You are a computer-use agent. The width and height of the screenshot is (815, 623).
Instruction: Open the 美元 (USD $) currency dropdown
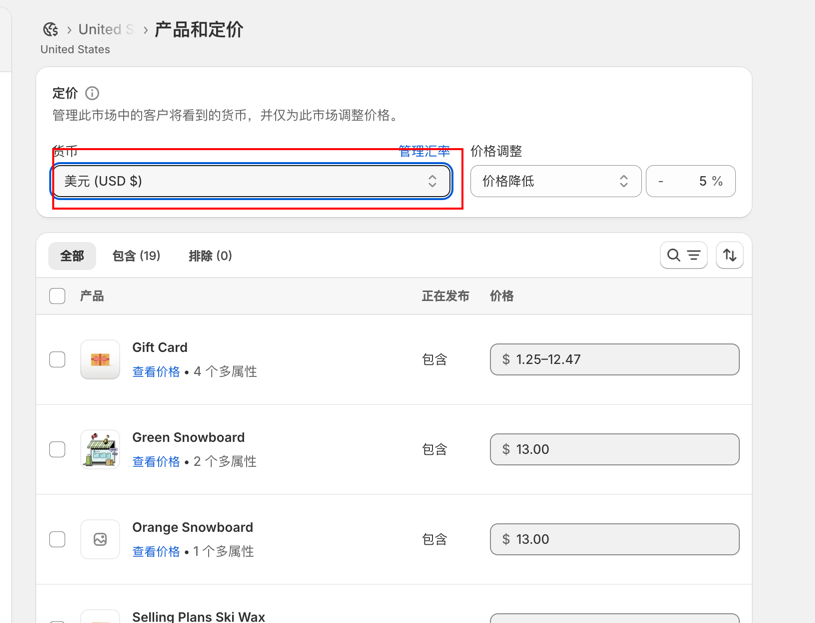(252, 181)
